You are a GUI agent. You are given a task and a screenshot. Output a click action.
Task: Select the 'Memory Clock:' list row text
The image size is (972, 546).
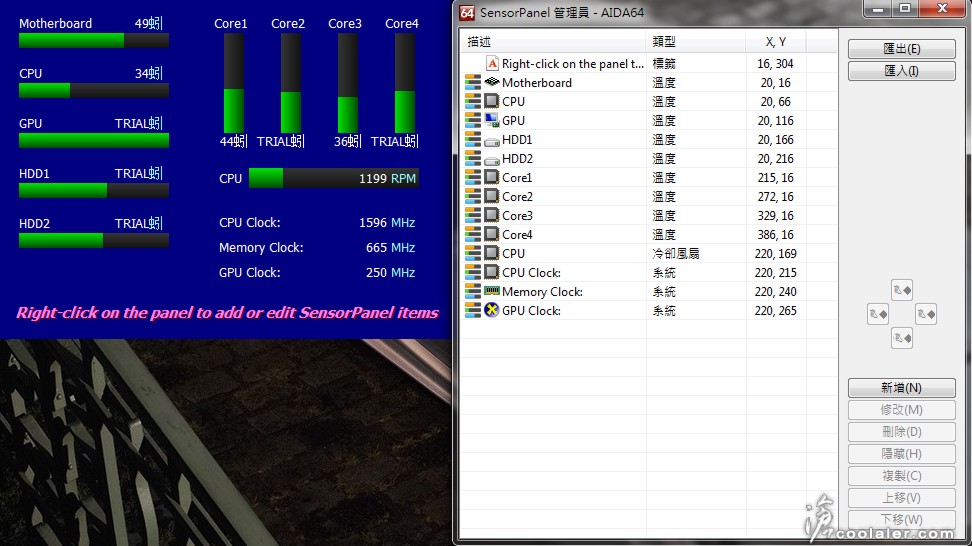[x=542, y=291]
